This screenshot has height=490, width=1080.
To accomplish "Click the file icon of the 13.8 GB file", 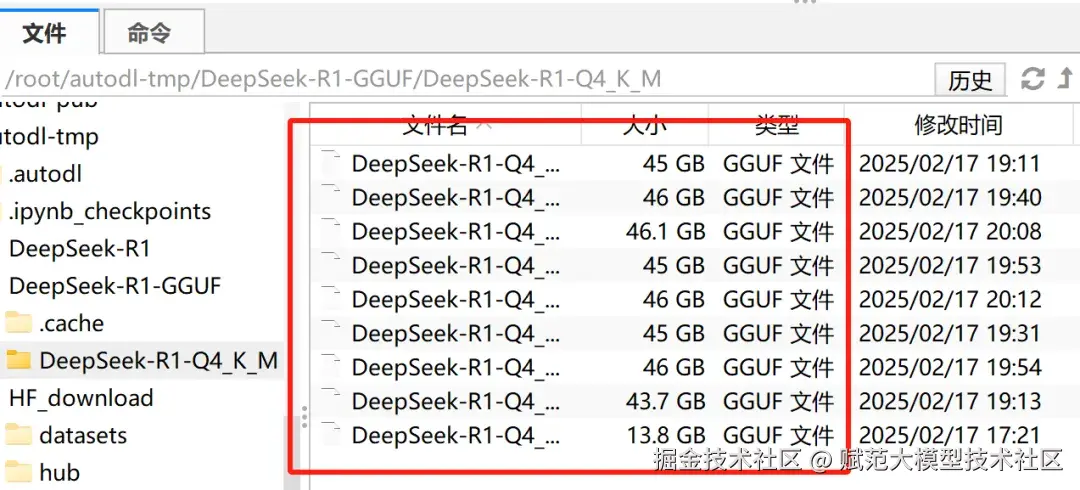I will pos(332,436).
